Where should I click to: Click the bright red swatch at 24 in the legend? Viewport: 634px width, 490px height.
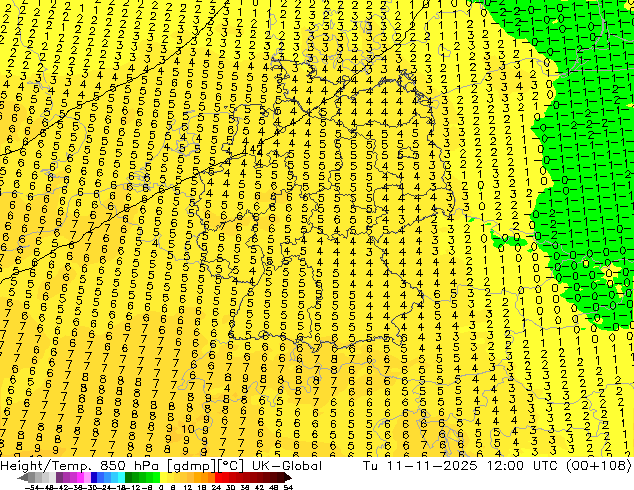point(218,477)
